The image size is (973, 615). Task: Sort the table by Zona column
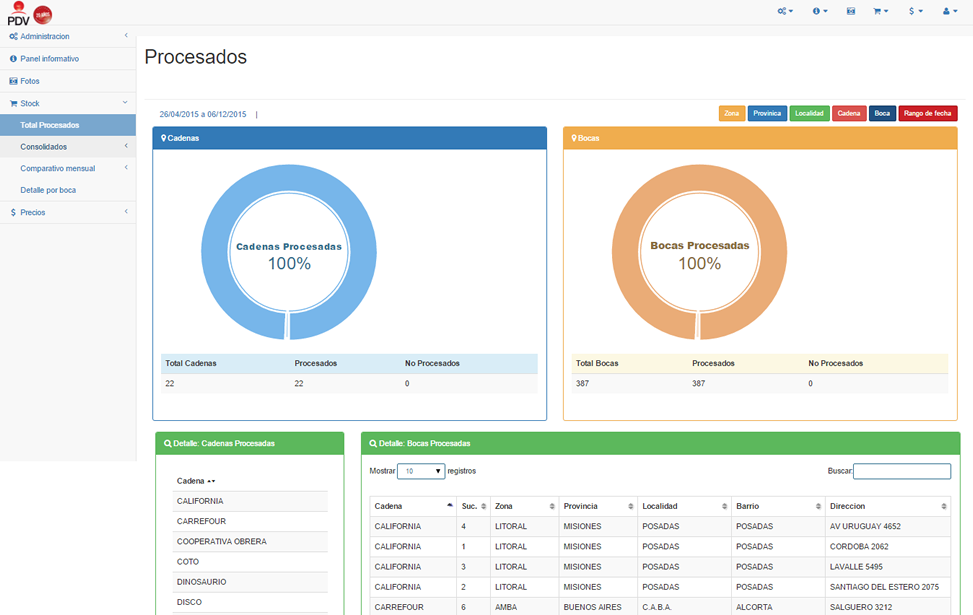pyautogui.click(x=524, y=506)
